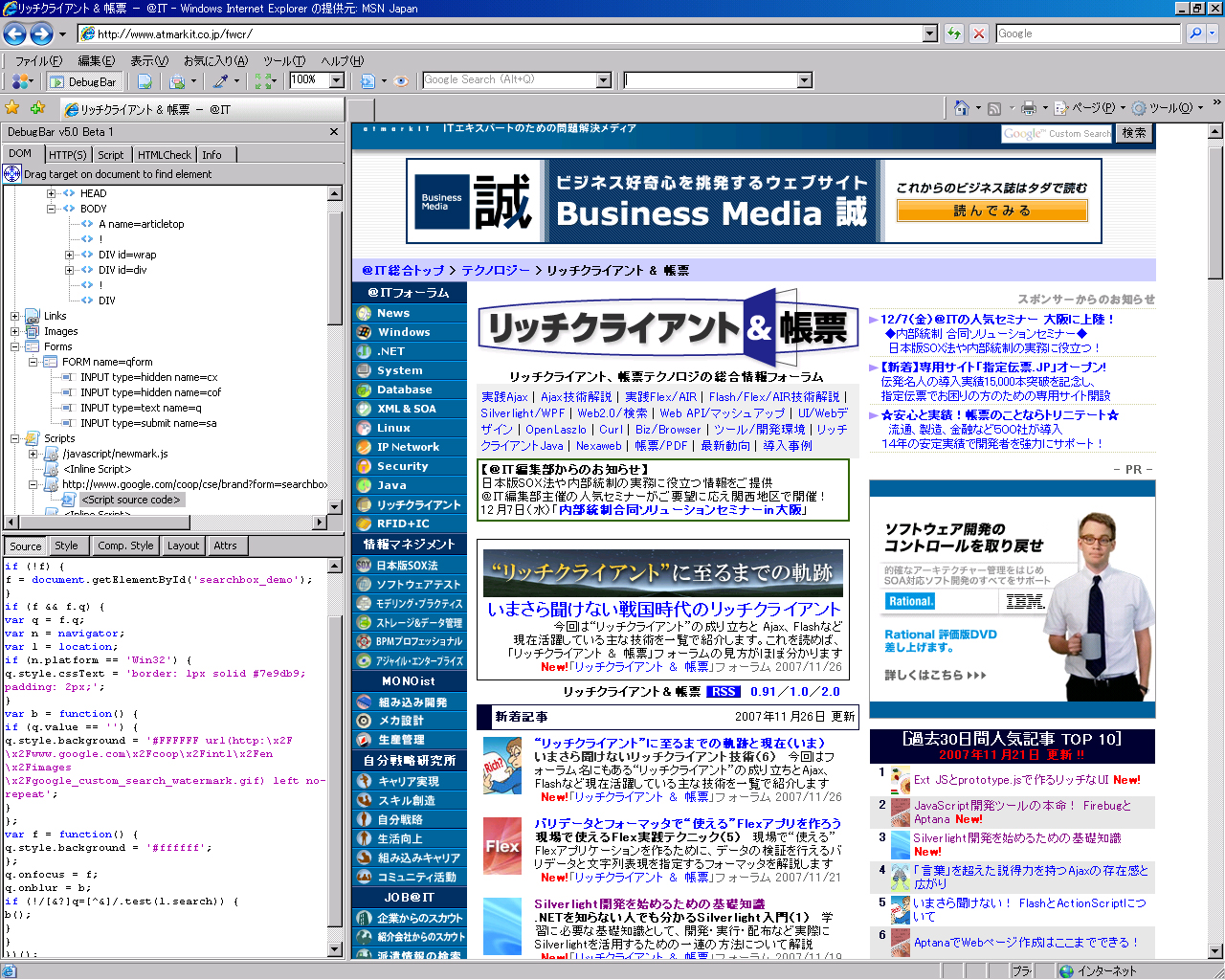Refresh the page with the green arrows icon
Image resolution: width=1225 pixels, height=980 pixels.
954,33
